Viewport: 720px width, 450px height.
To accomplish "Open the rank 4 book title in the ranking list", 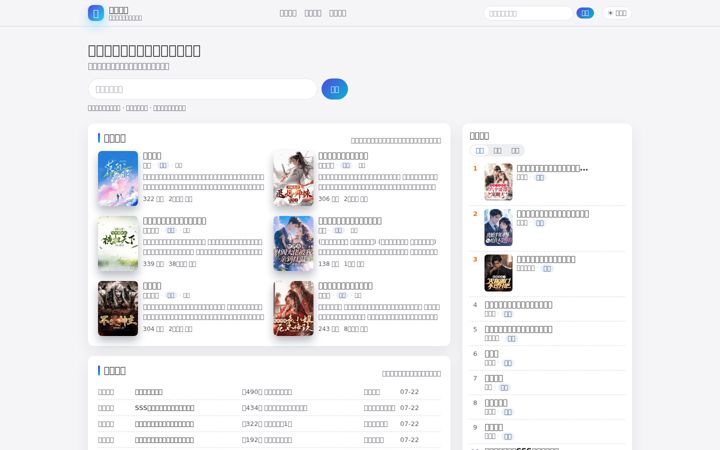I will tap(518, 305).
